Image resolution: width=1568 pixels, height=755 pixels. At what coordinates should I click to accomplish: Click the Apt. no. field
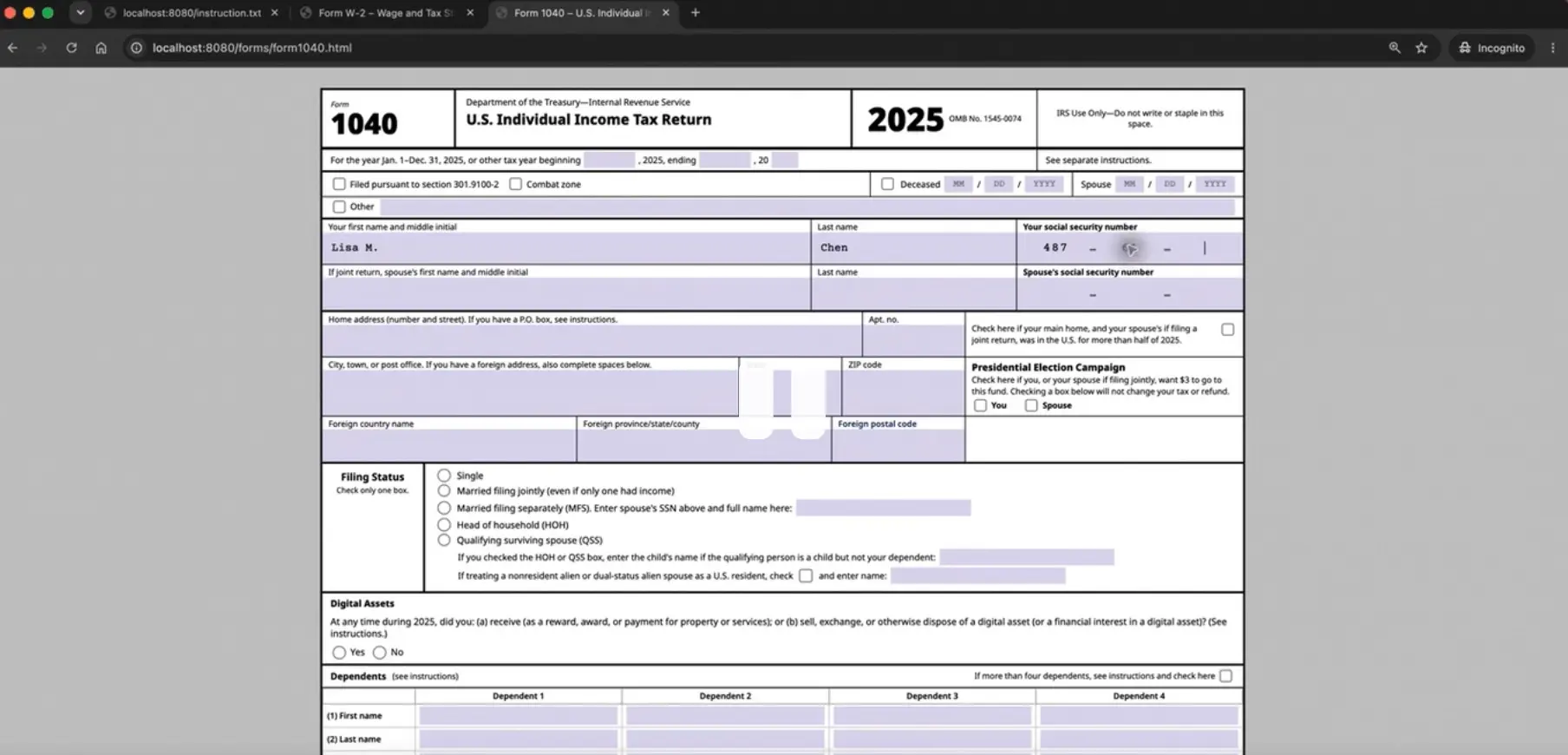tap(914, 340)
